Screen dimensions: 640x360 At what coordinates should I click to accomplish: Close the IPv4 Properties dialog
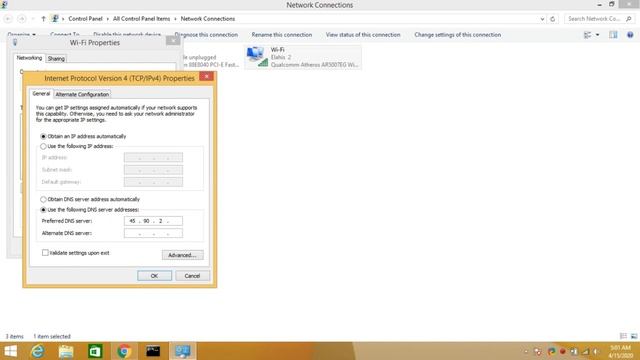pos(207,76)
